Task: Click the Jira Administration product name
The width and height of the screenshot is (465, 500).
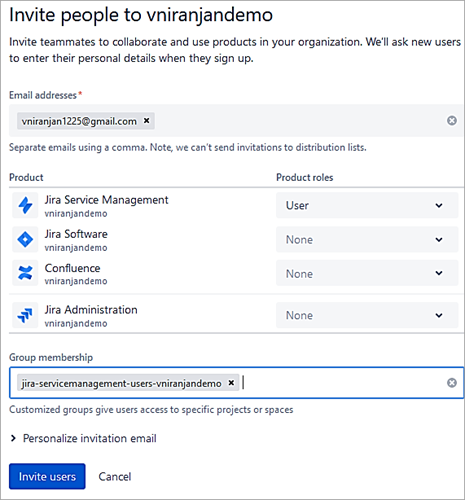Action: pyautogui.click(x=91, y=310)
